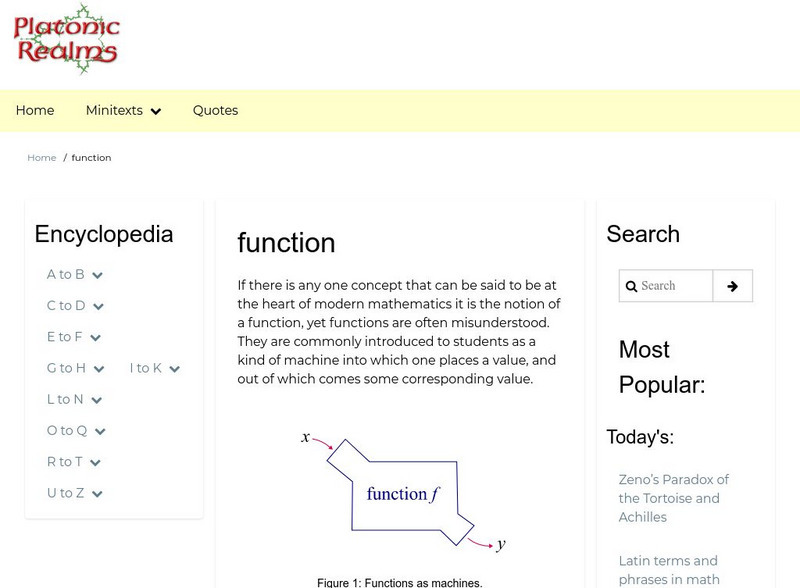Open Quotes in the navigation bar
The image size is (800, 588).
tap(215, 111)
